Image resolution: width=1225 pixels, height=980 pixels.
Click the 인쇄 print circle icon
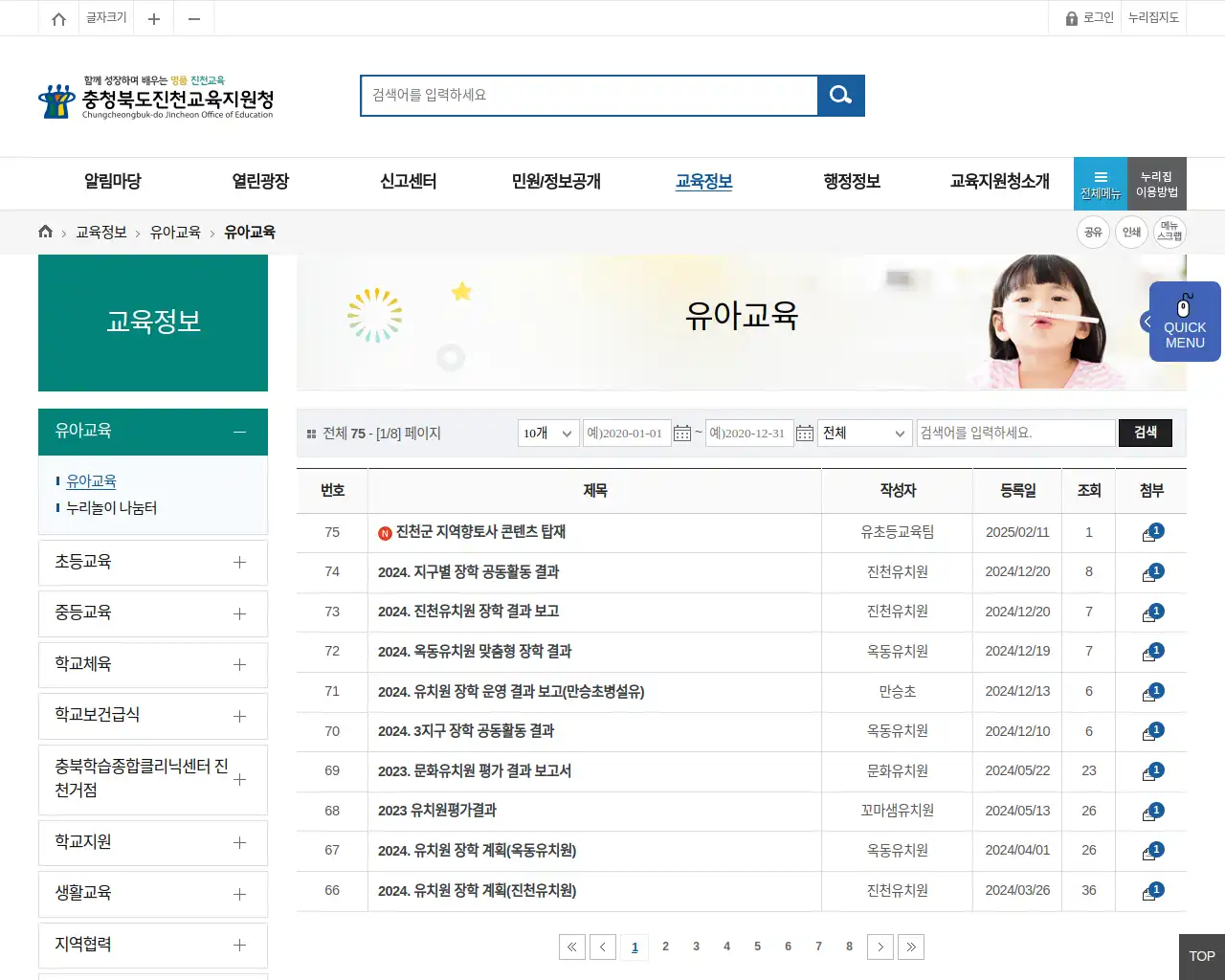pyautogui.click(x=1131, y=232)
